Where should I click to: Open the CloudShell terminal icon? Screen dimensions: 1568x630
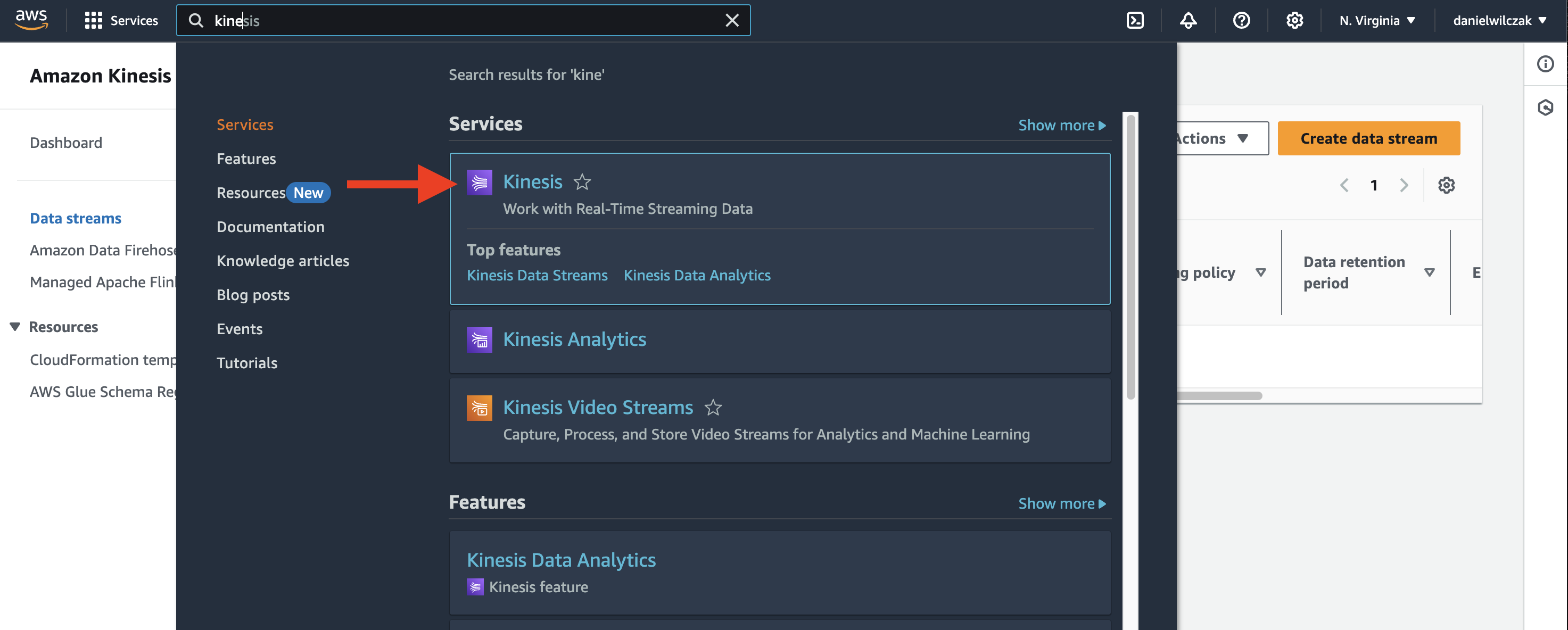pos(1135,21)
